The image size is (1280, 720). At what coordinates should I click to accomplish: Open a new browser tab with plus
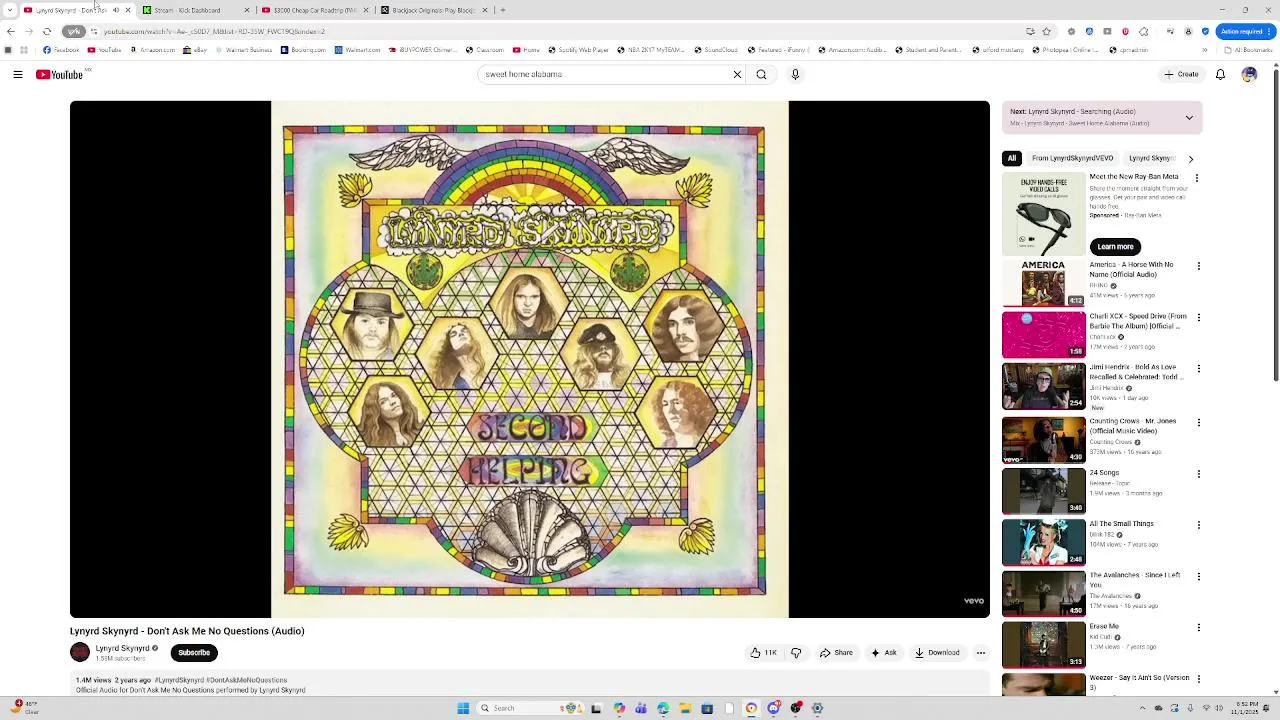click(502, 10)
